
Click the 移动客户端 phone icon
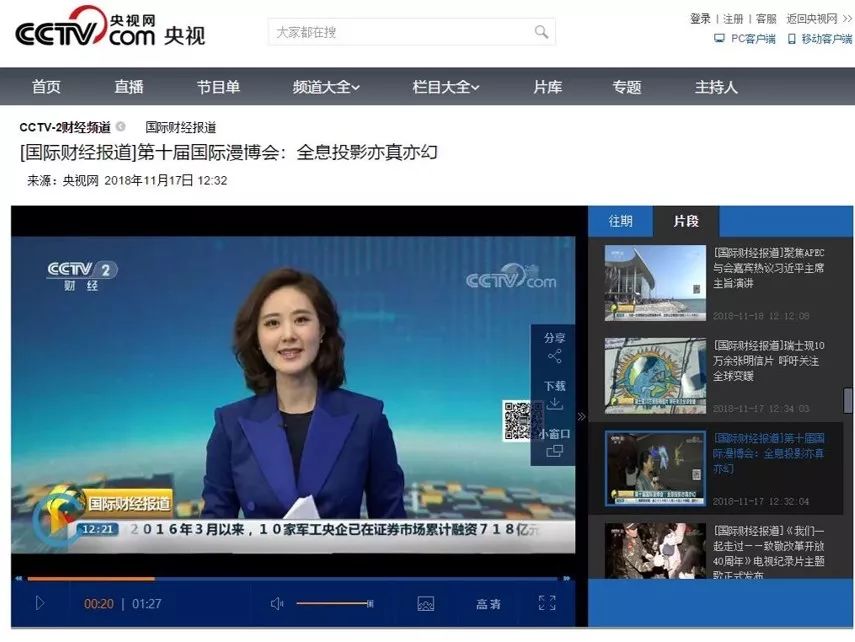coord(792,39)
